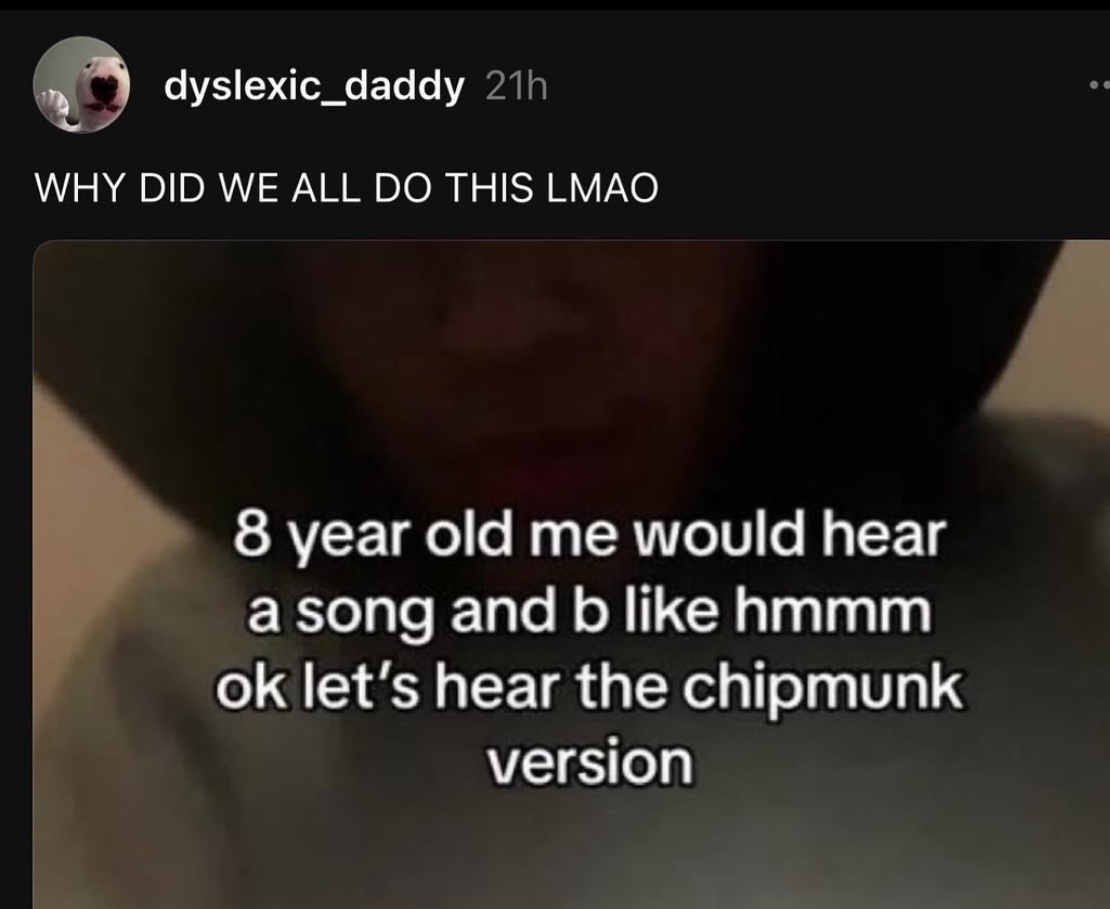Click the word 'version' in the overlay
This screenshot has width=1110, height=909.
589,763
